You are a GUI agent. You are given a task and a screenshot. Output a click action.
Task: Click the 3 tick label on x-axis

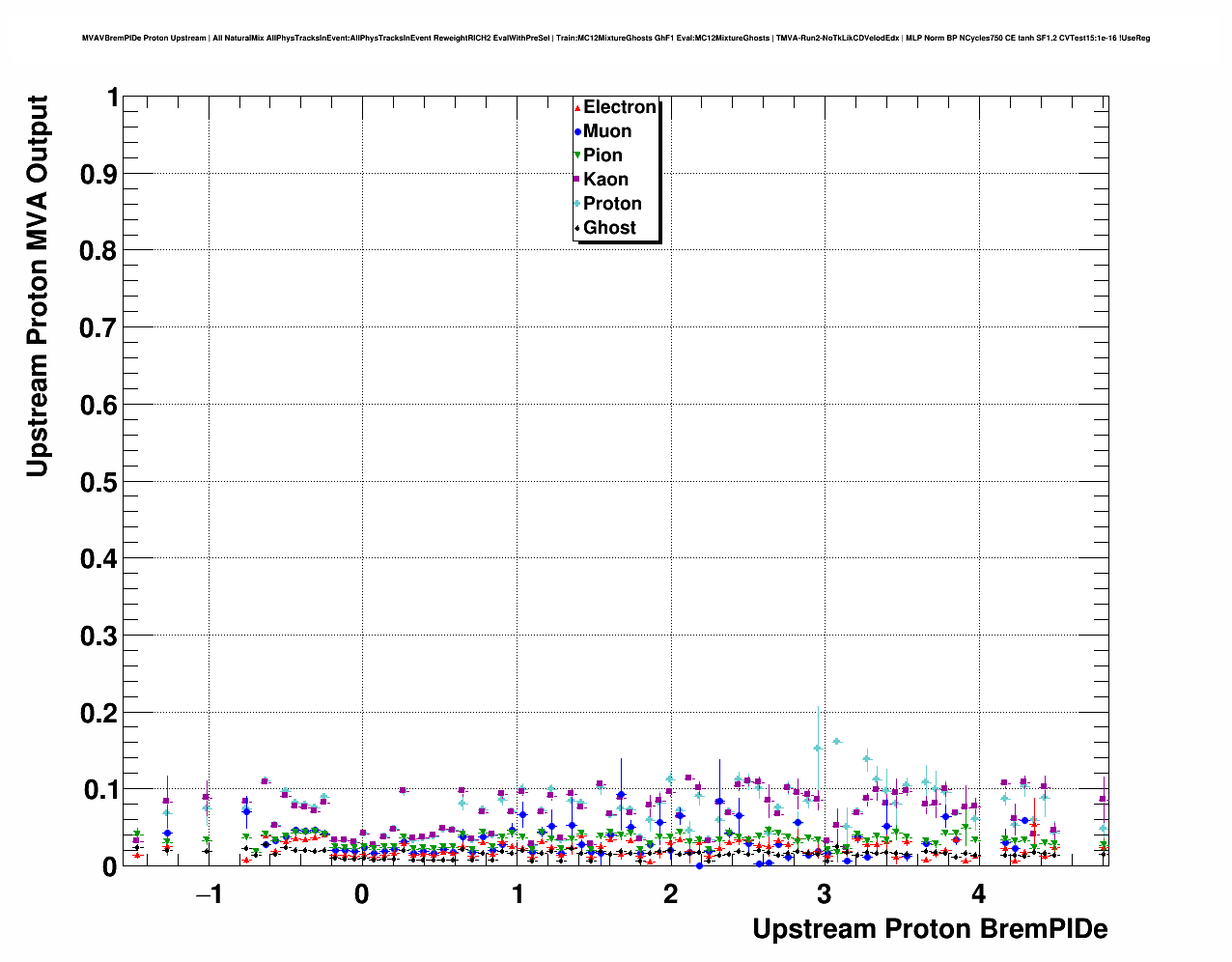click(x=824, y=894)
